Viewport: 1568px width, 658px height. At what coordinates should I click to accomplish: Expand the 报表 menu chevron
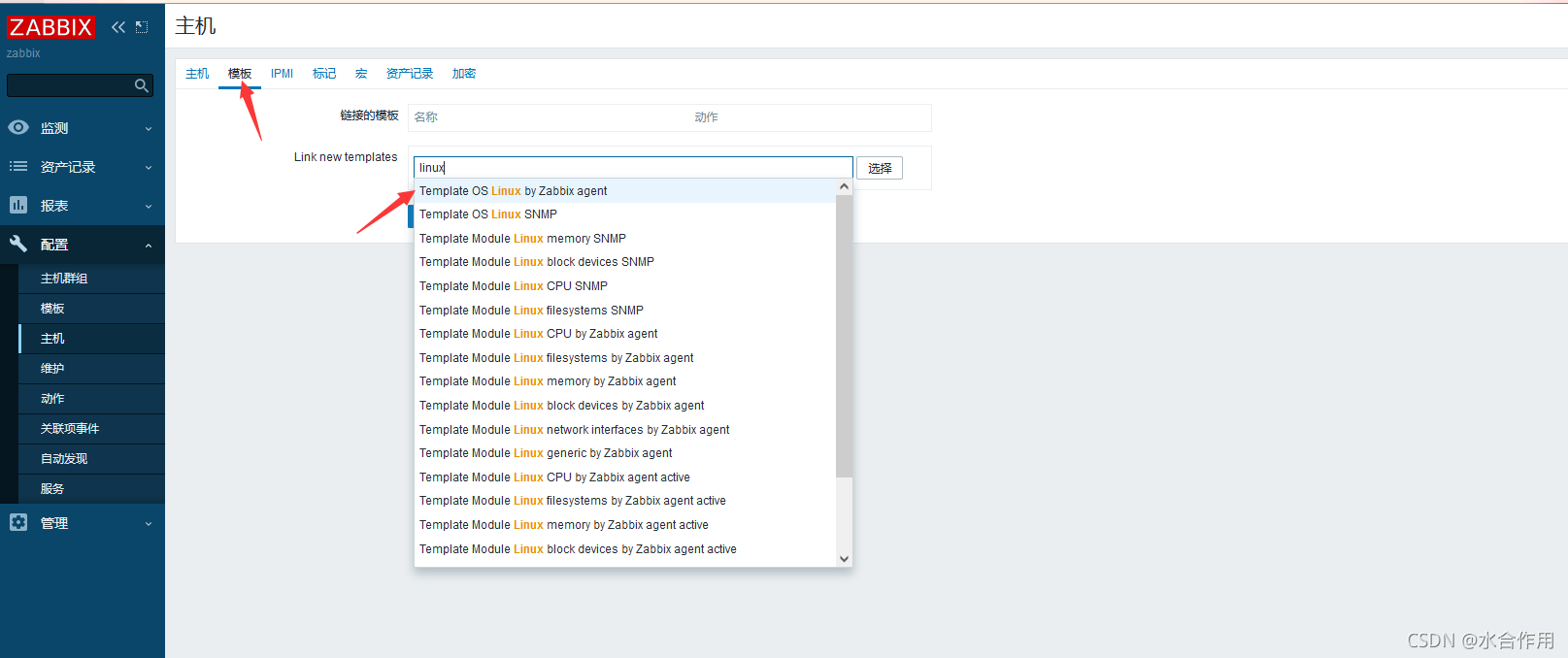[149, 206]
